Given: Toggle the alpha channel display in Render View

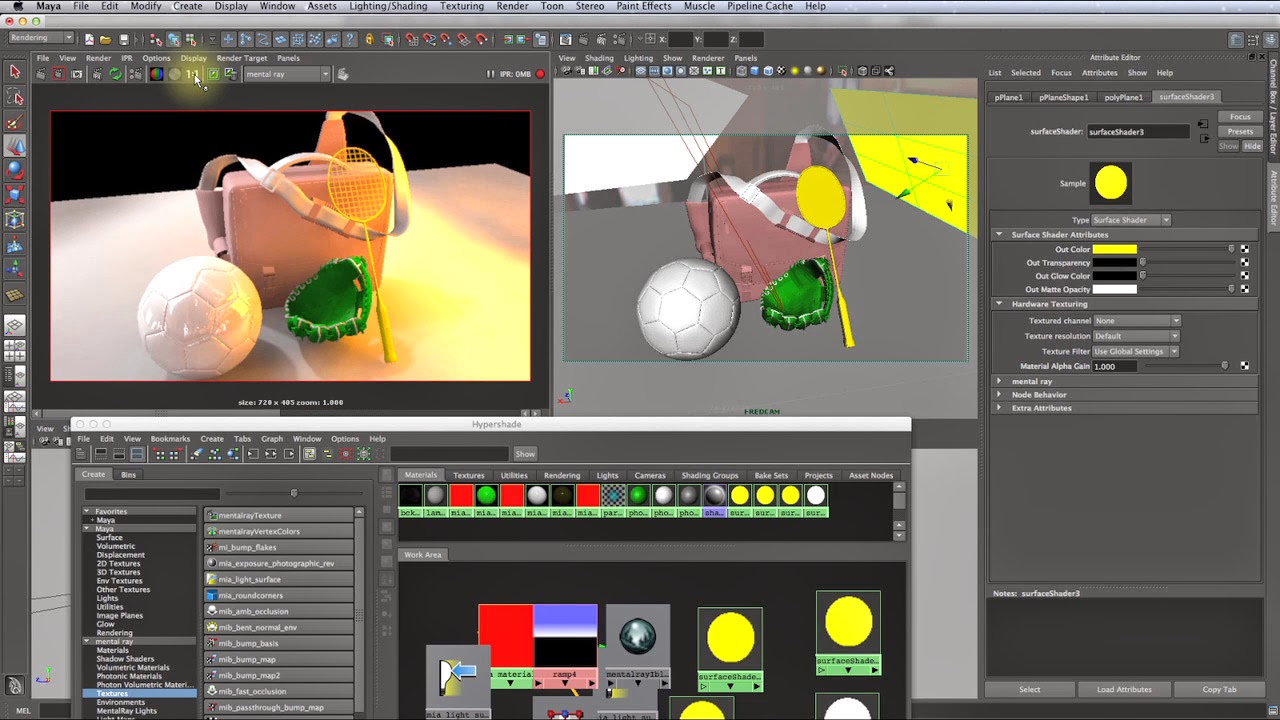Looking at the screenshot, I should pos(173,75).
